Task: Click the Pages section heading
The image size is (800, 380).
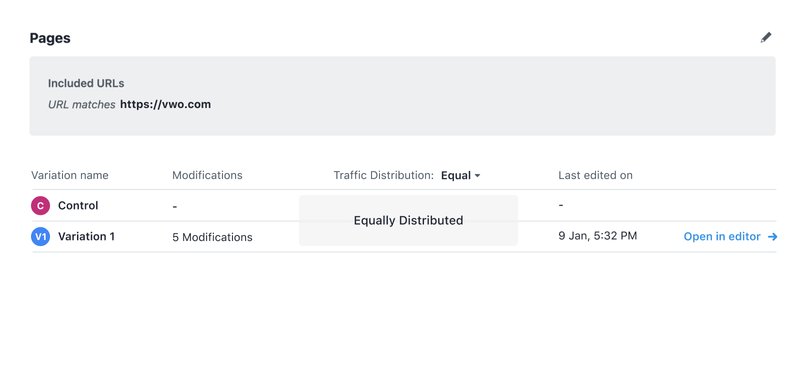Action: 50,38
